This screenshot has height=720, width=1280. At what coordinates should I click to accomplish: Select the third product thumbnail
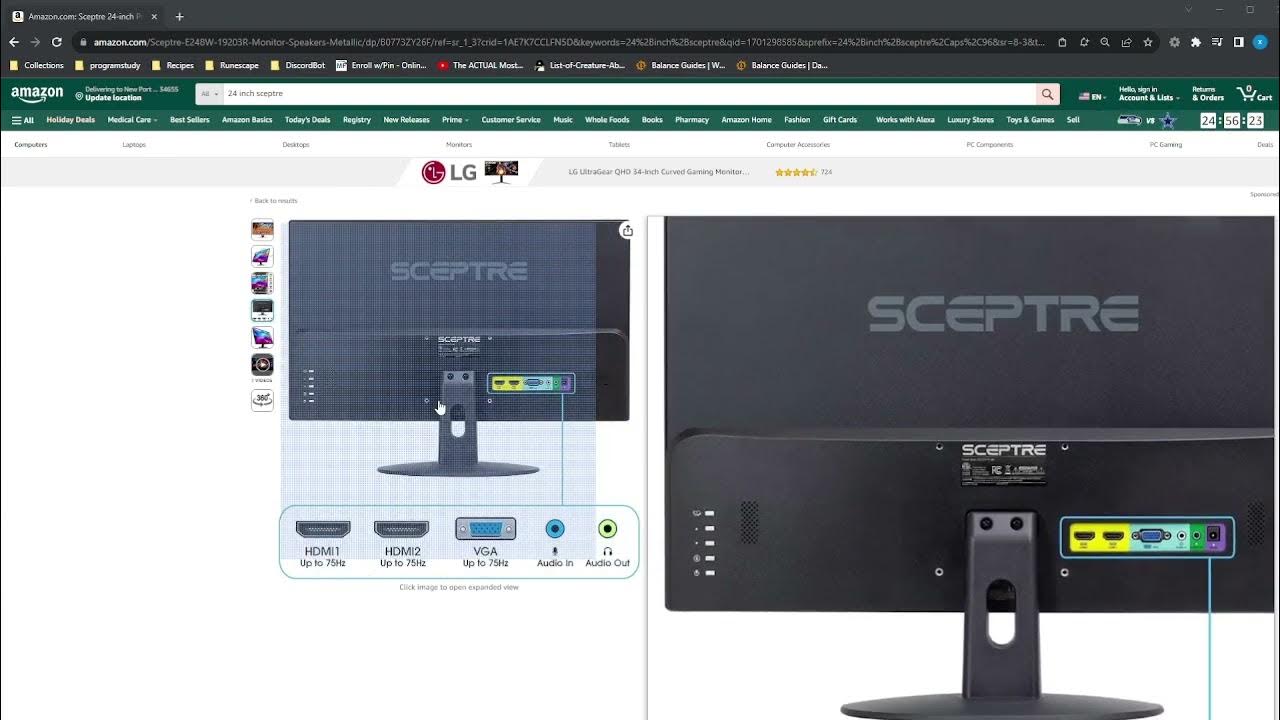[262, 283]
